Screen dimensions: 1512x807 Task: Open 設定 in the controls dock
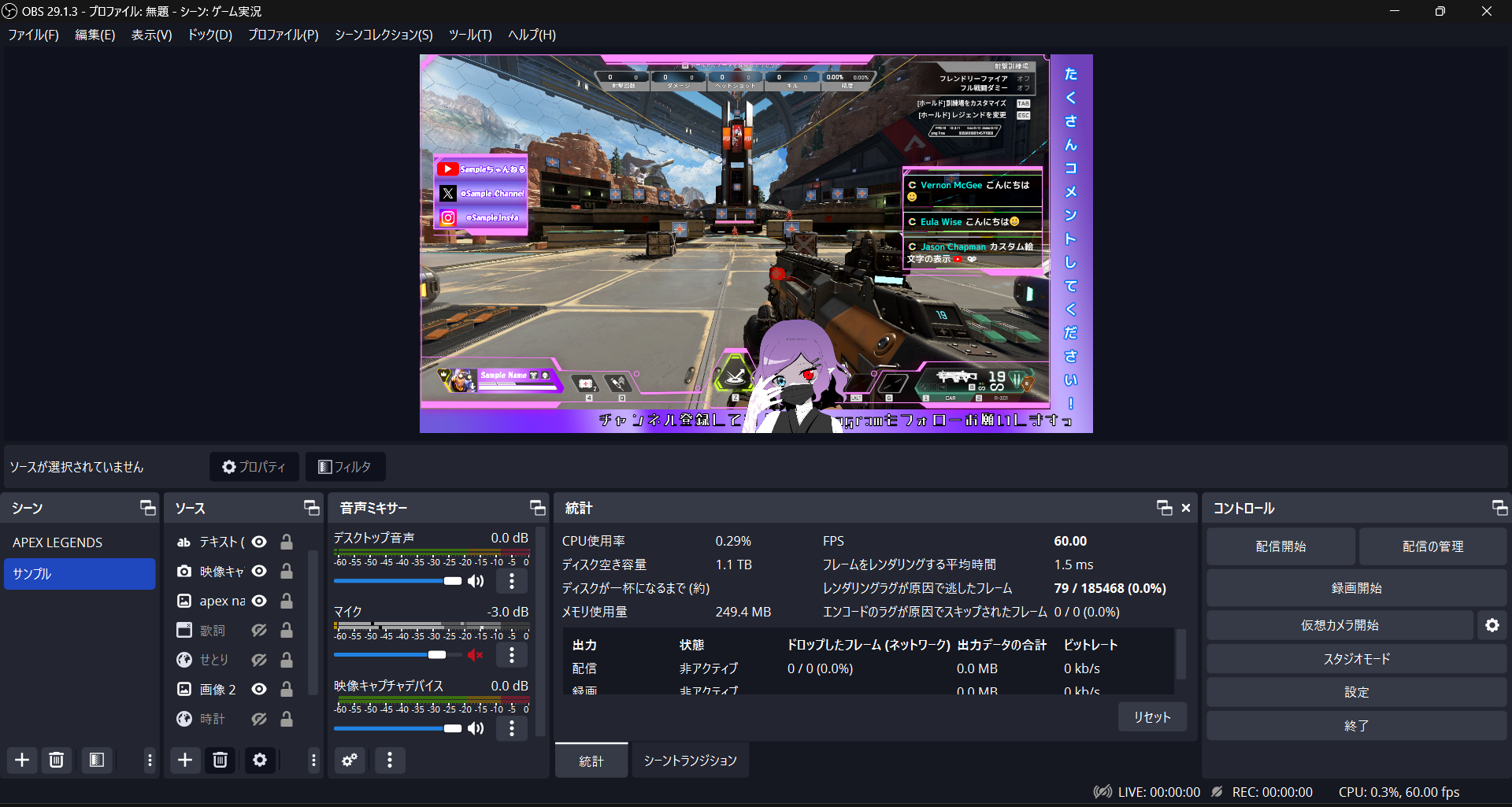click(x=1357, y=692)
